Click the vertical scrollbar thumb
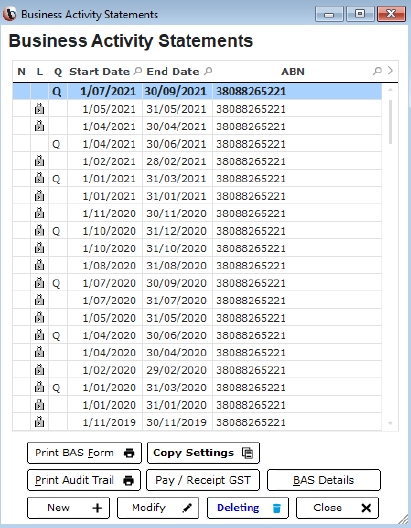This screenshot has height=528, width=411. (x=390, y=122)
